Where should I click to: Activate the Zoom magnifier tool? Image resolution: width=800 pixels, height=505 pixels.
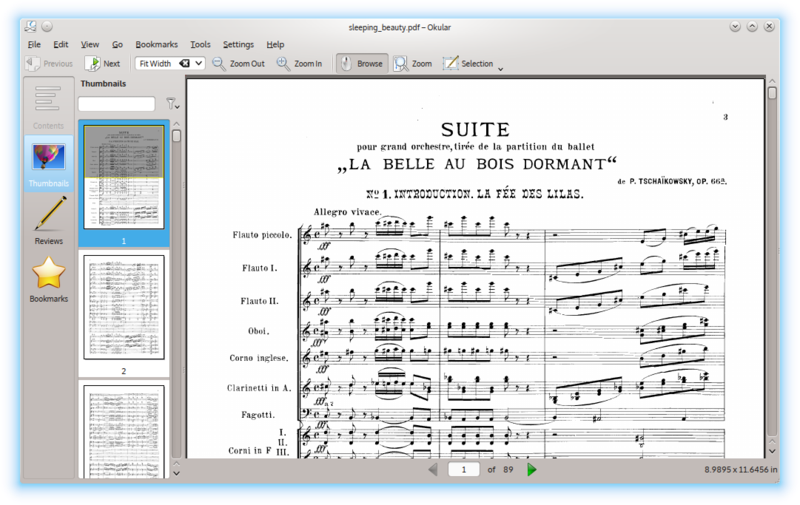[x=413, y=64]
